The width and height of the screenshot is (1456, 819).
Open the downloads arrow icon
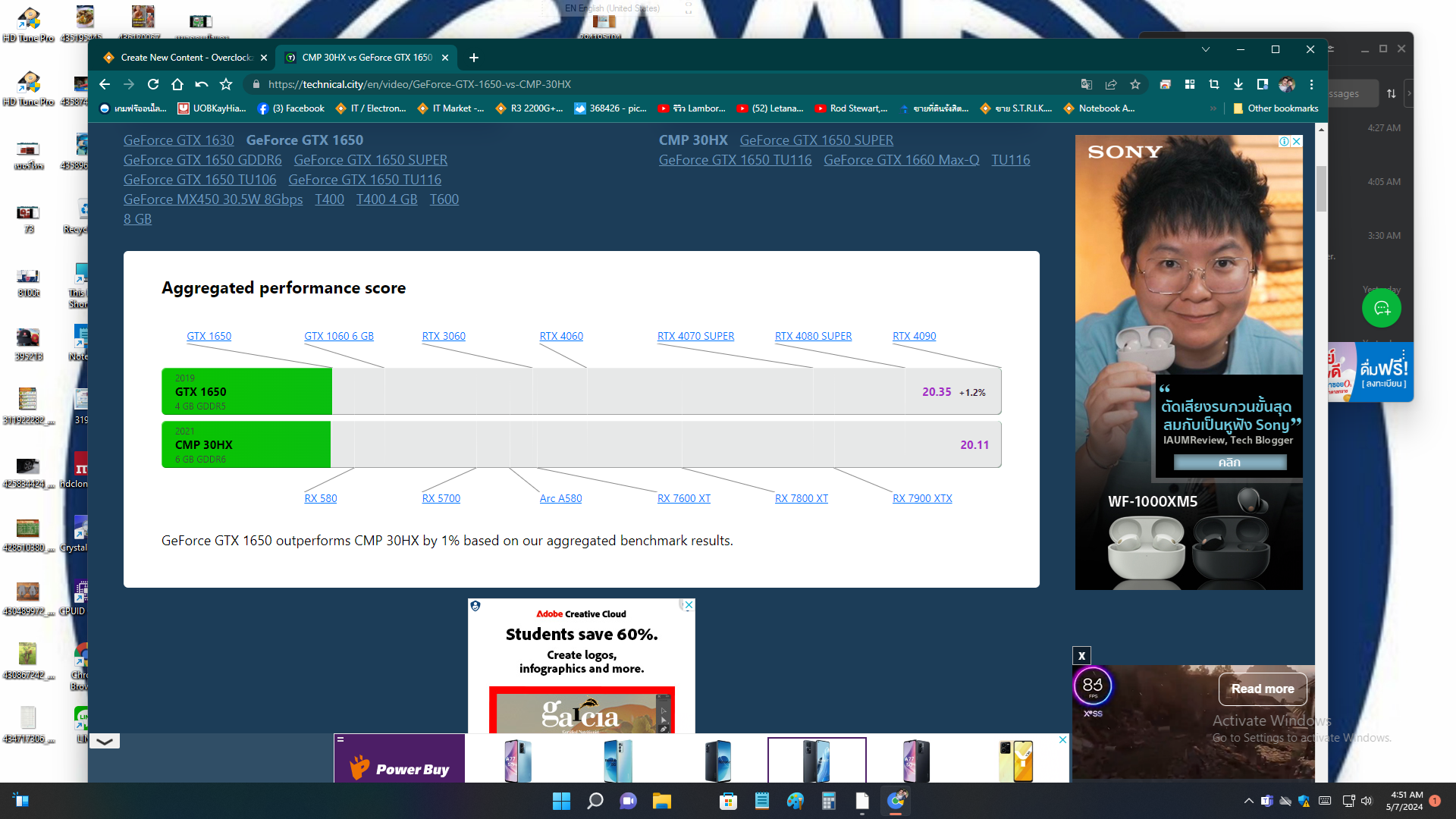1238,84
